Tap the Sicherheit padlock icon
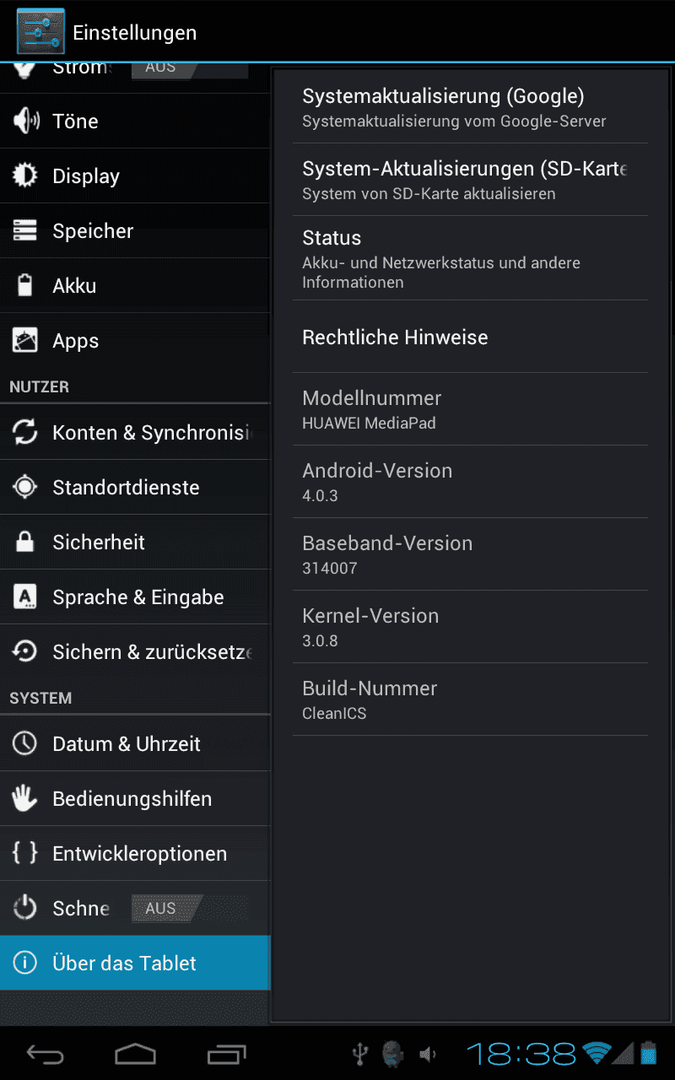Screen dimensions: 675x1080 click(x=25, y=542)
